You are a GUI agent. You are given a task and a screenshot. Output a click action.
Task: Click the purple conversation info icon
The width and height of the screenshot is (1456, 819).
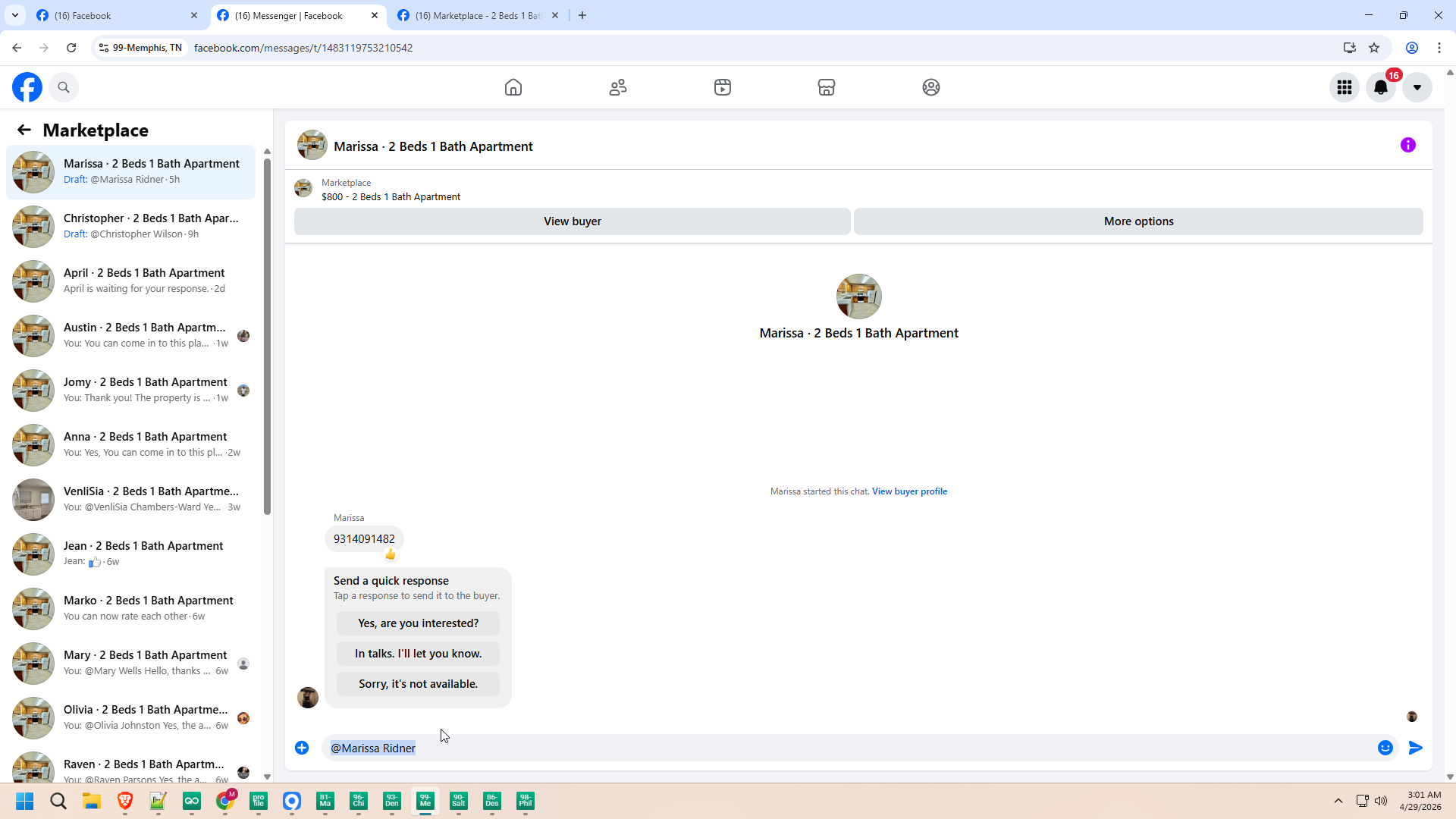(x=1408, y=145)
